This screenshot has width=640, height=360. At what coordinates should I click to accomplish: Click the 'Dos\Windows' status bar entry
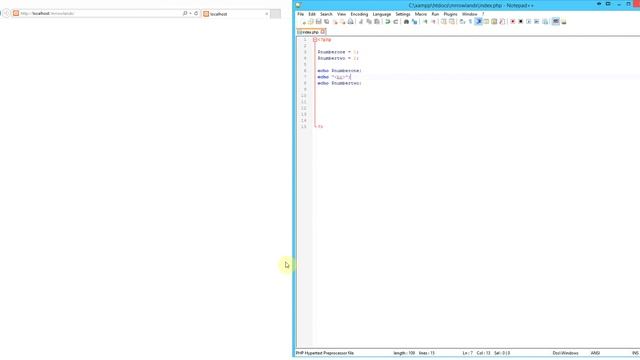pos(565,353)
